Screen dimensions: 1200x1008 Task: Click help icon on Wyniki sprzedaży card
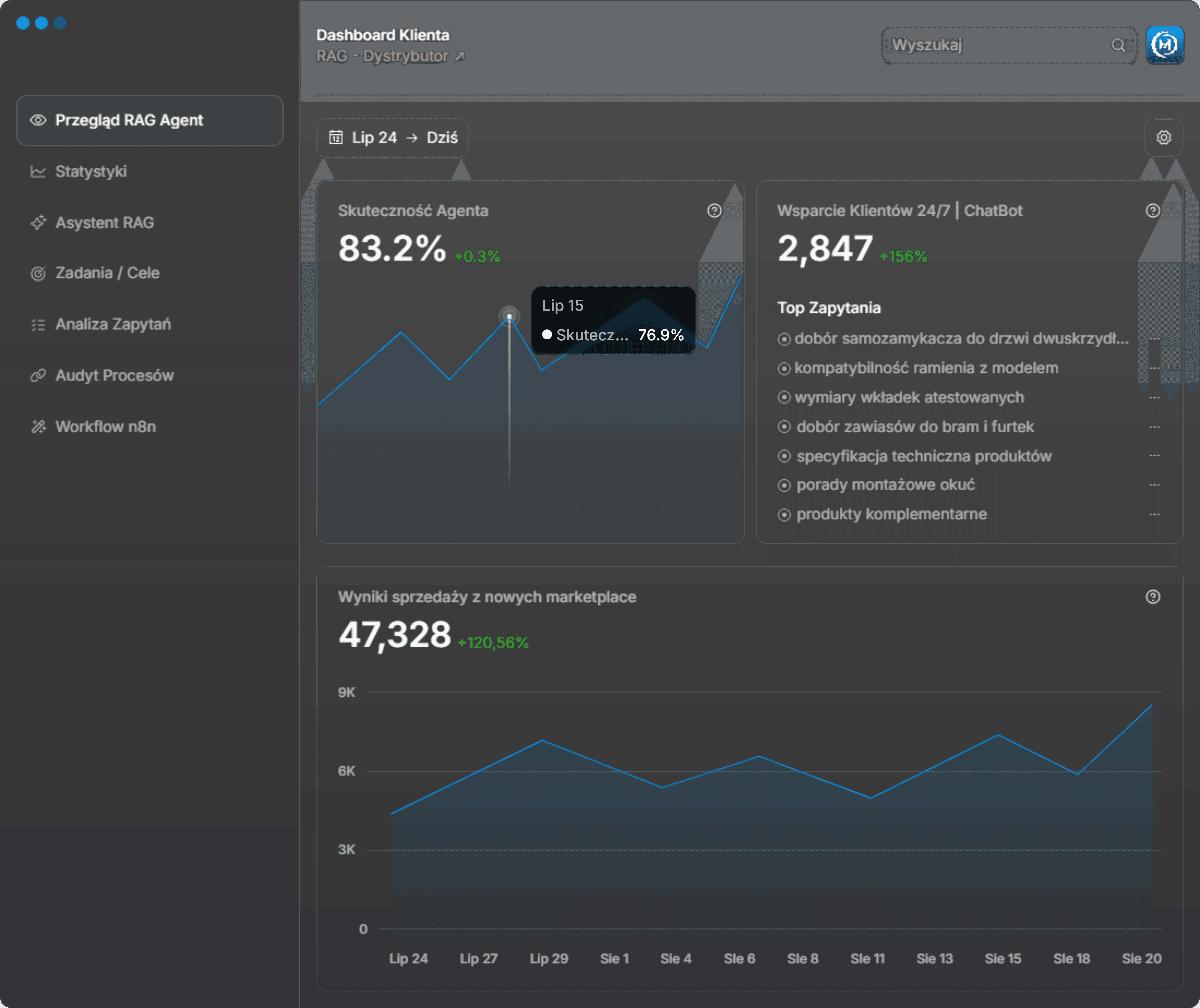point(1153,596)
